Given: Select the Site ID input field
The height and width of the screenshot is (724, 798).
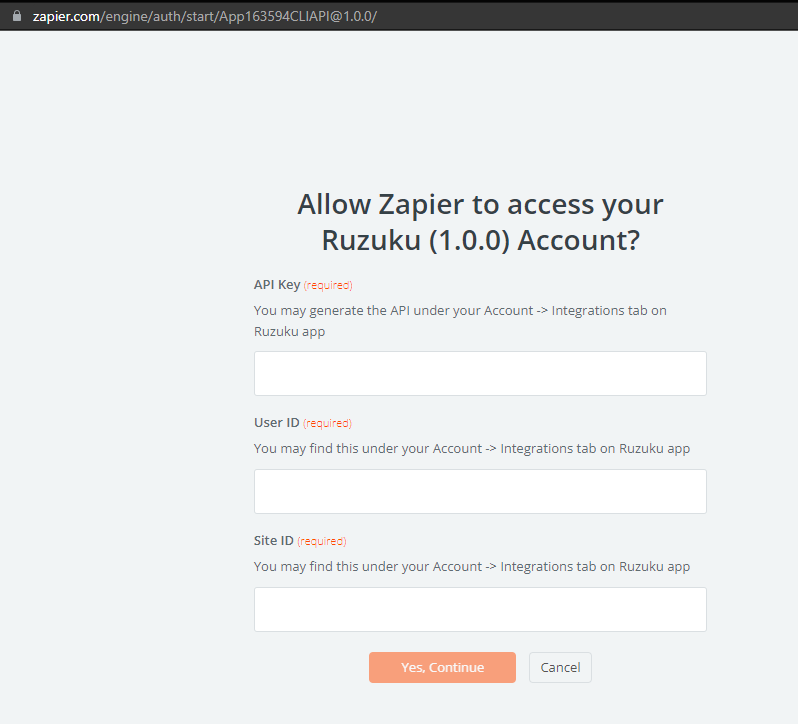Looking at the screenshot, I should click(x=480, y=610).
